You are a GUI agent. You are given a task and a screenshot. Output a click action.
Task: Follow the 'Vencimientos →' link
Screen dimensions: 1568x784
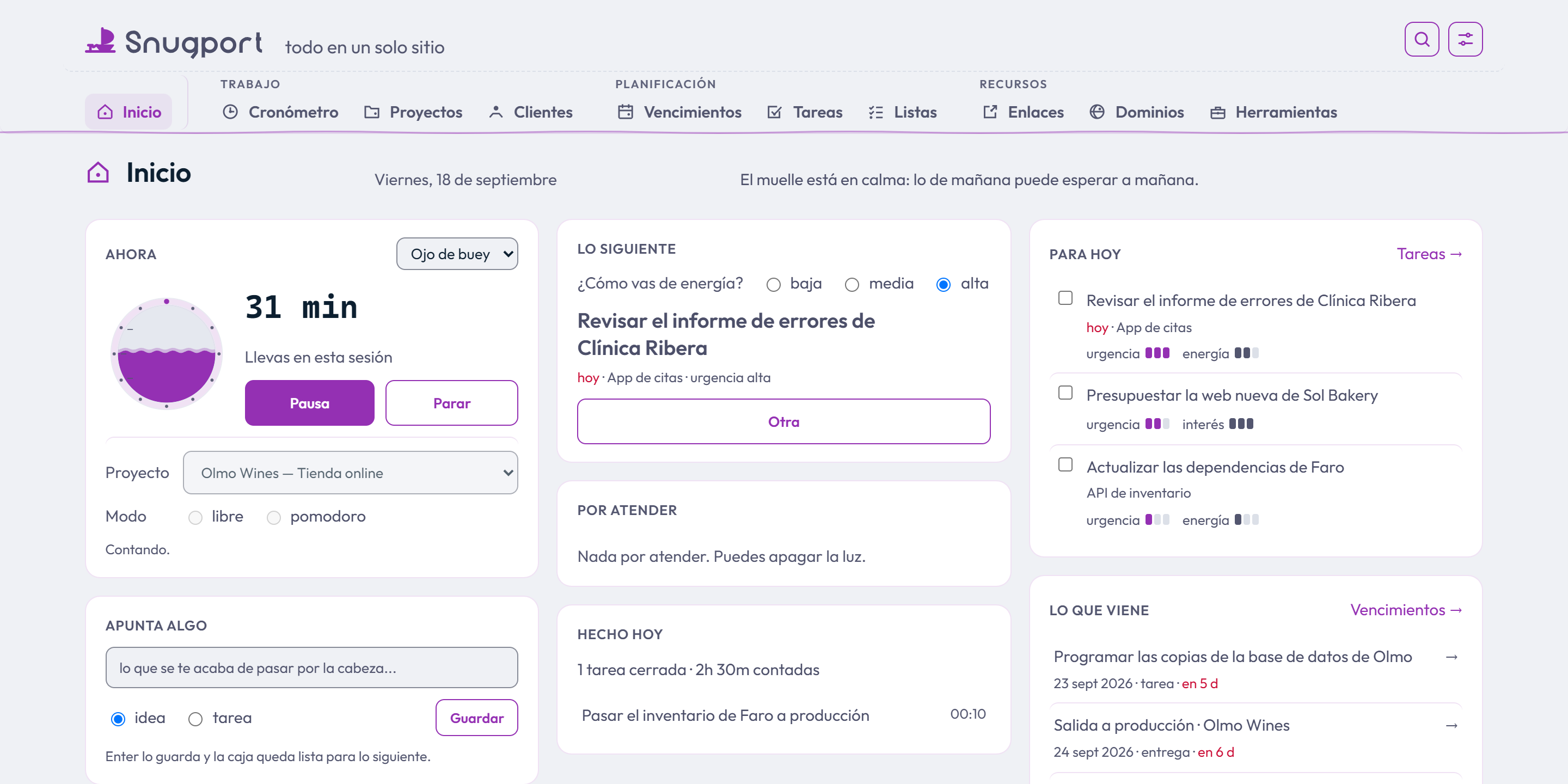click(x=1405, y=610)
